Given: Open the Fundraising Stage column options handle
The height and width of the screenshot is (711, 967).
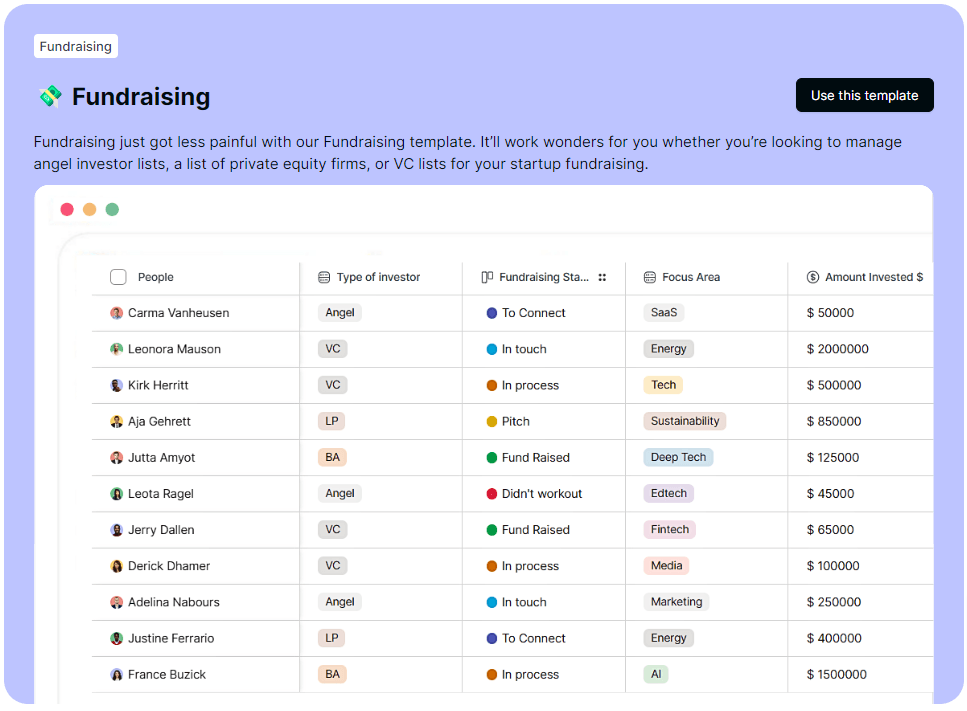Looking at the screenshot, I should click(x=602, y=277).
